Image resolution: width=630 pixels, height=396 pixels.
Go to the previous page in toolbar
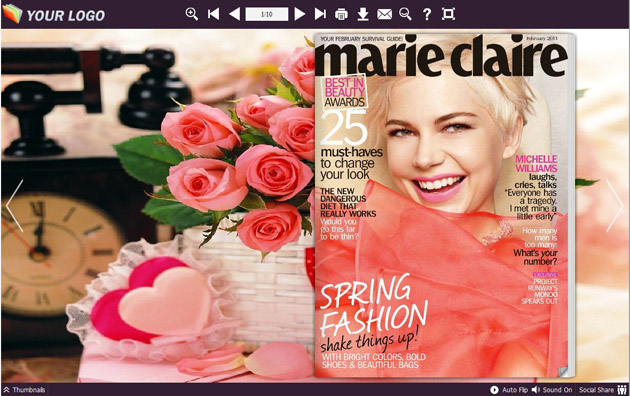pos(234,14)
